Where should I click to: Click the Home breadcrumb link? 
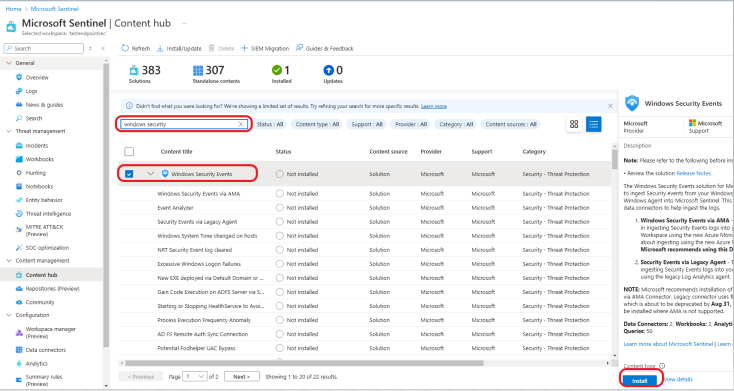[x=13, y=8]
